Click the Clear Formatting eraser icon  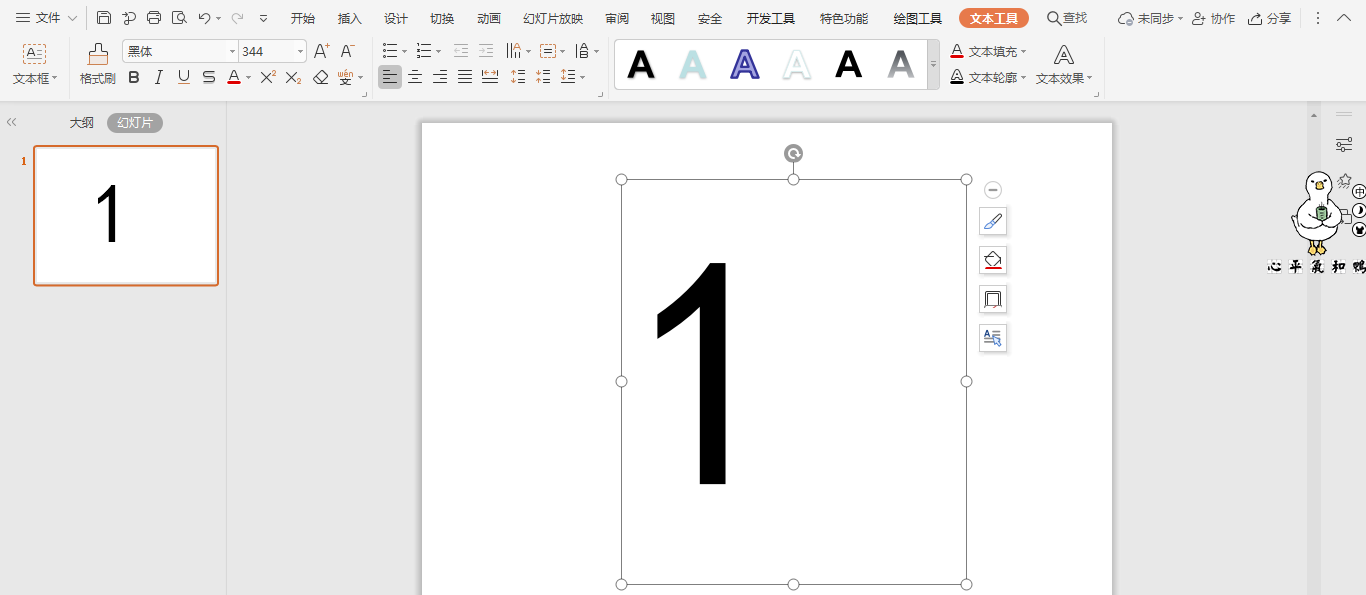click(321, 77)
